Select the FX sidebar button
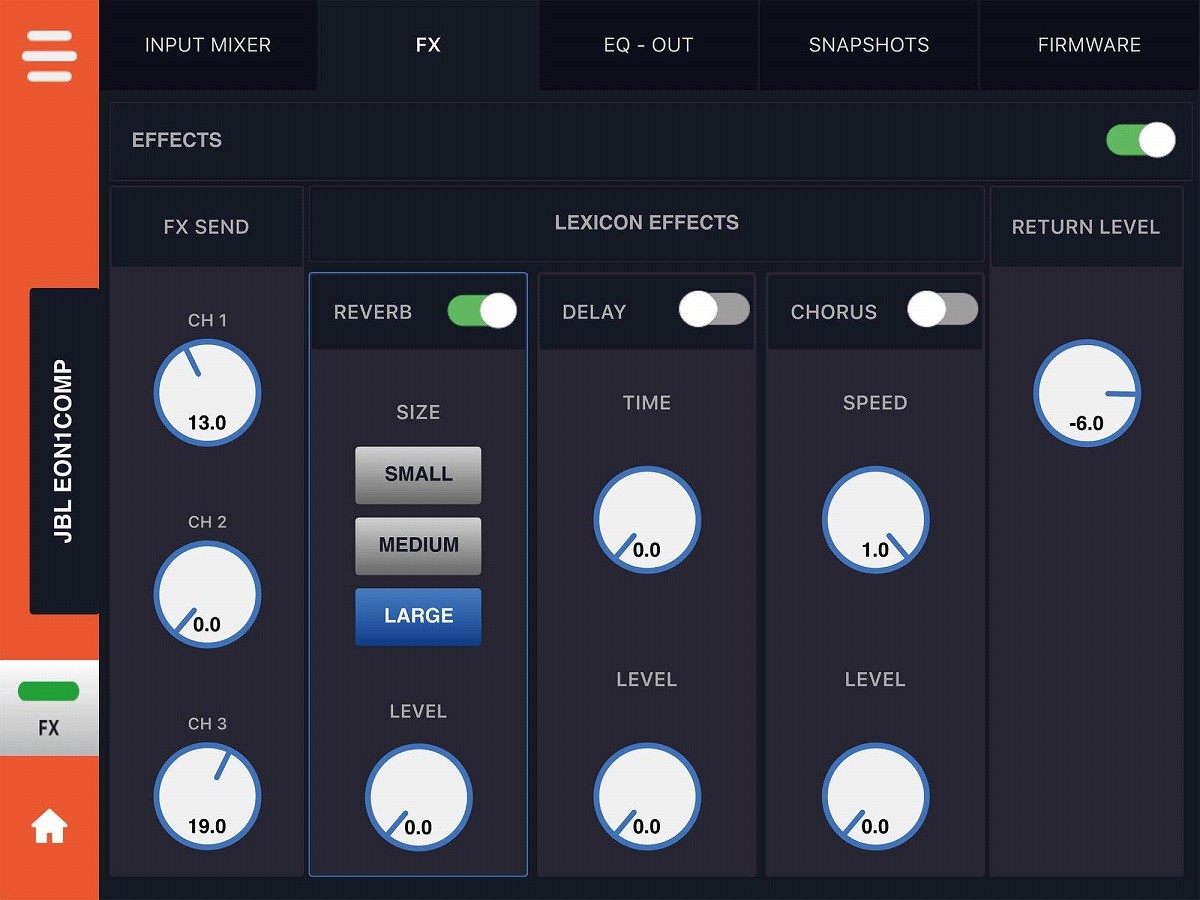The image size is (1200, 900). coord(49,708)
